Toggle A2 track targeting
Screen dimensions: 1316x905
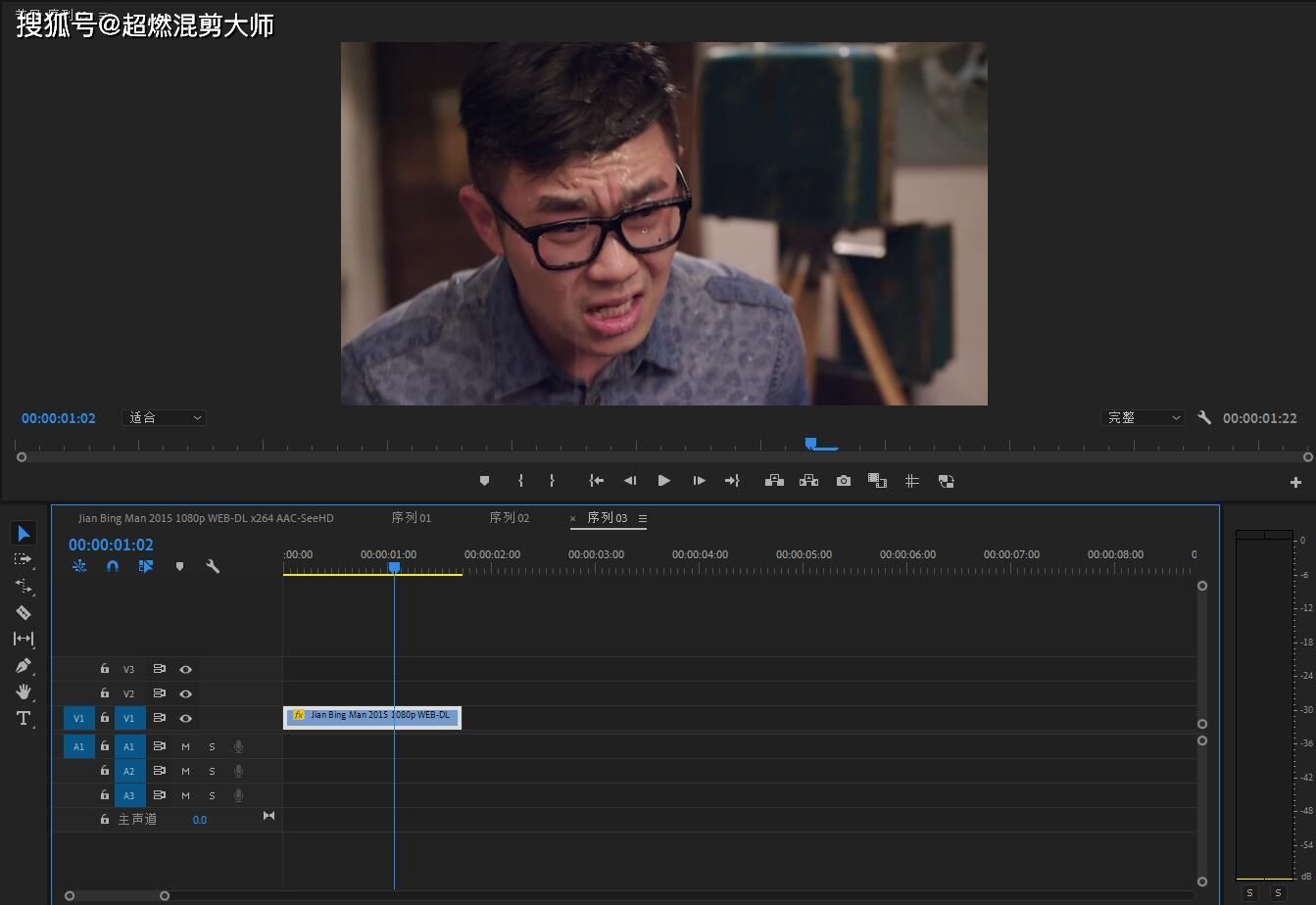coord(128,771)
